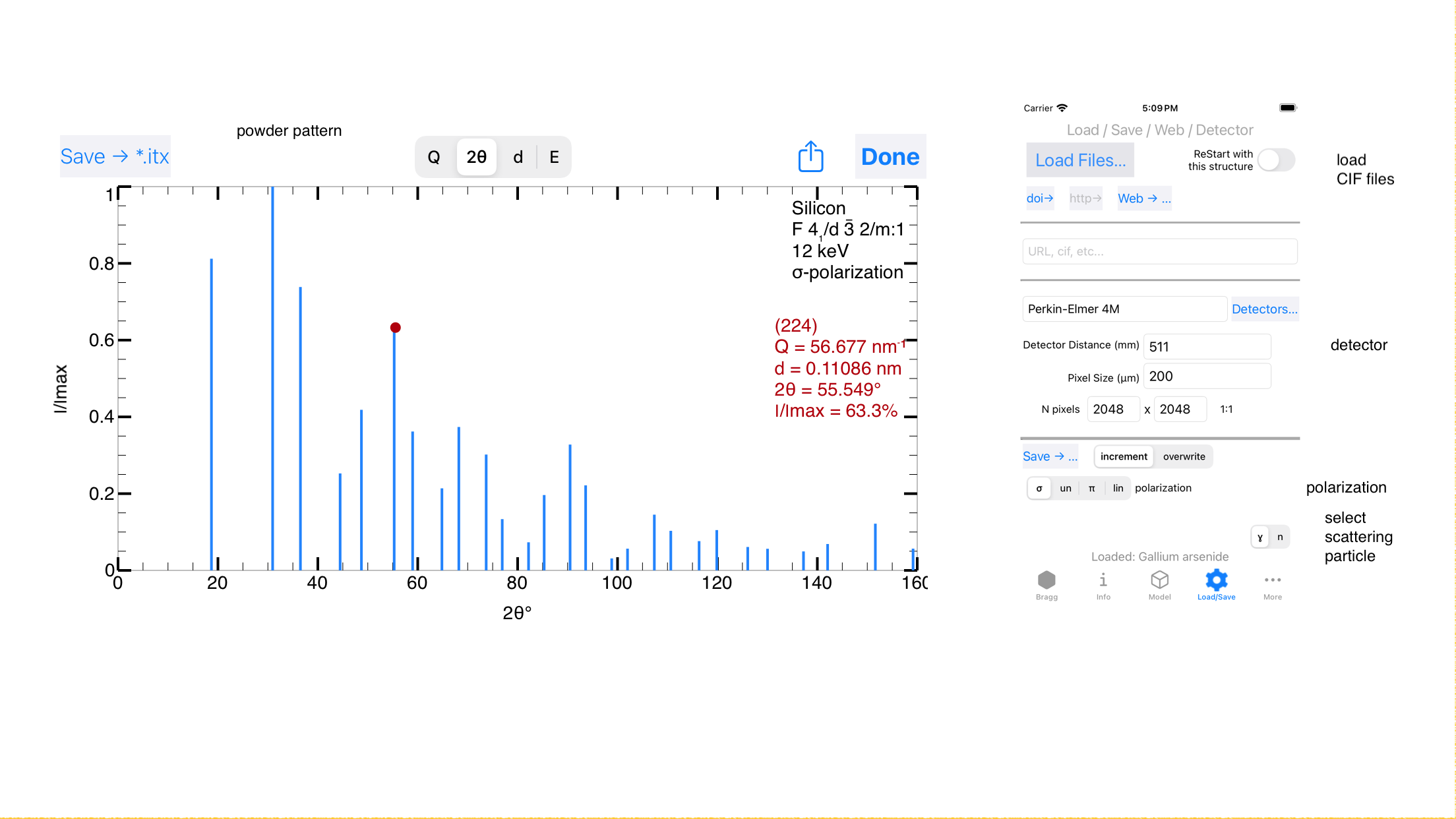The width and height of the screenshot is (1456, 819).
Task: Switch plot axis to d spacing
Action: pos(518,157)
